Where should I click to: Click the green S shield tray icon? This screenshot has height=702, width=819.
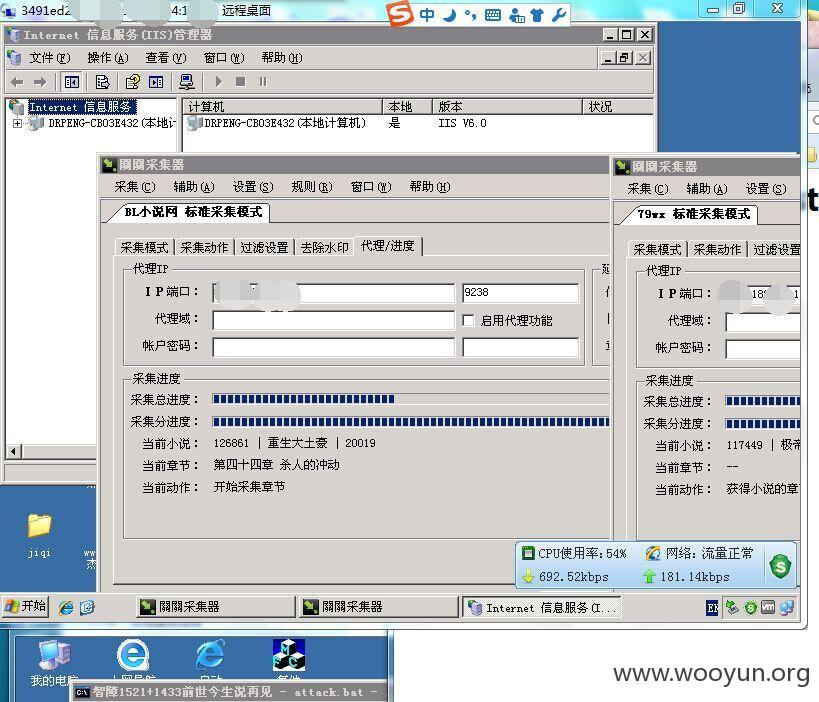point(751,608)
